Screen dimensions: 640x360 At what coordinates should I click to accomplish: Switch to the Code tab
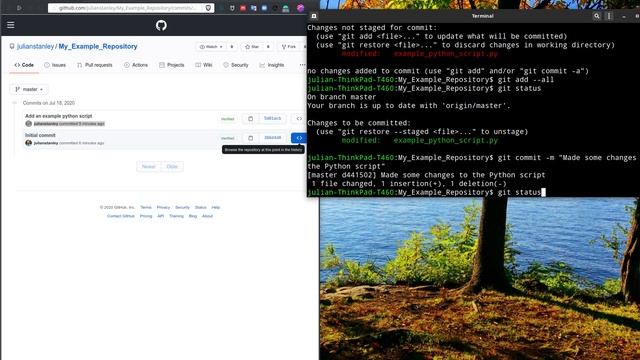(x=24, y=65)
